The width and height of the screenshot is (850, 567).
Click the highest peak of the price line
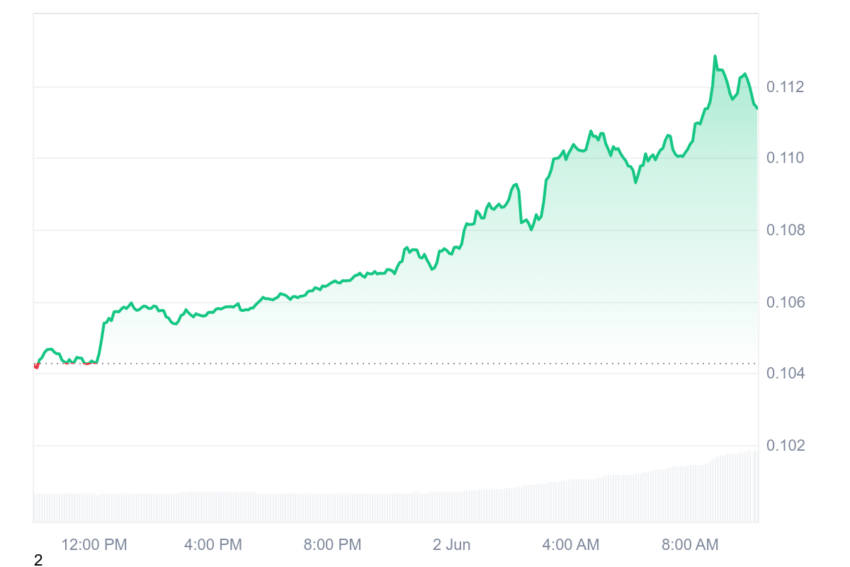coord(715,56)
